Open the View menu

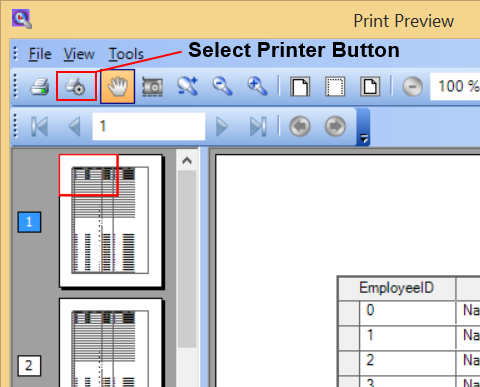[79, 54]
